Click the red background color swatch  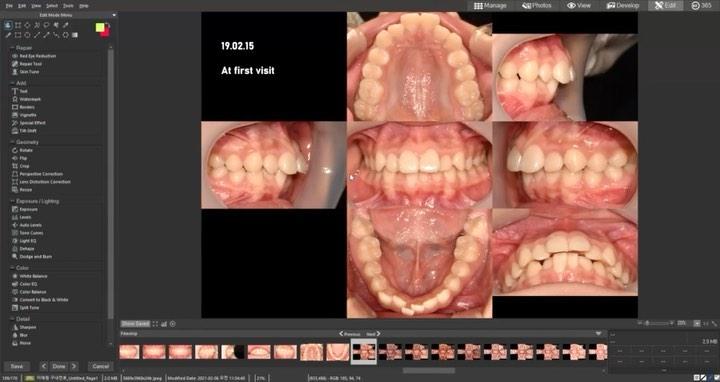pyautogui.click(x=106, y=32)
